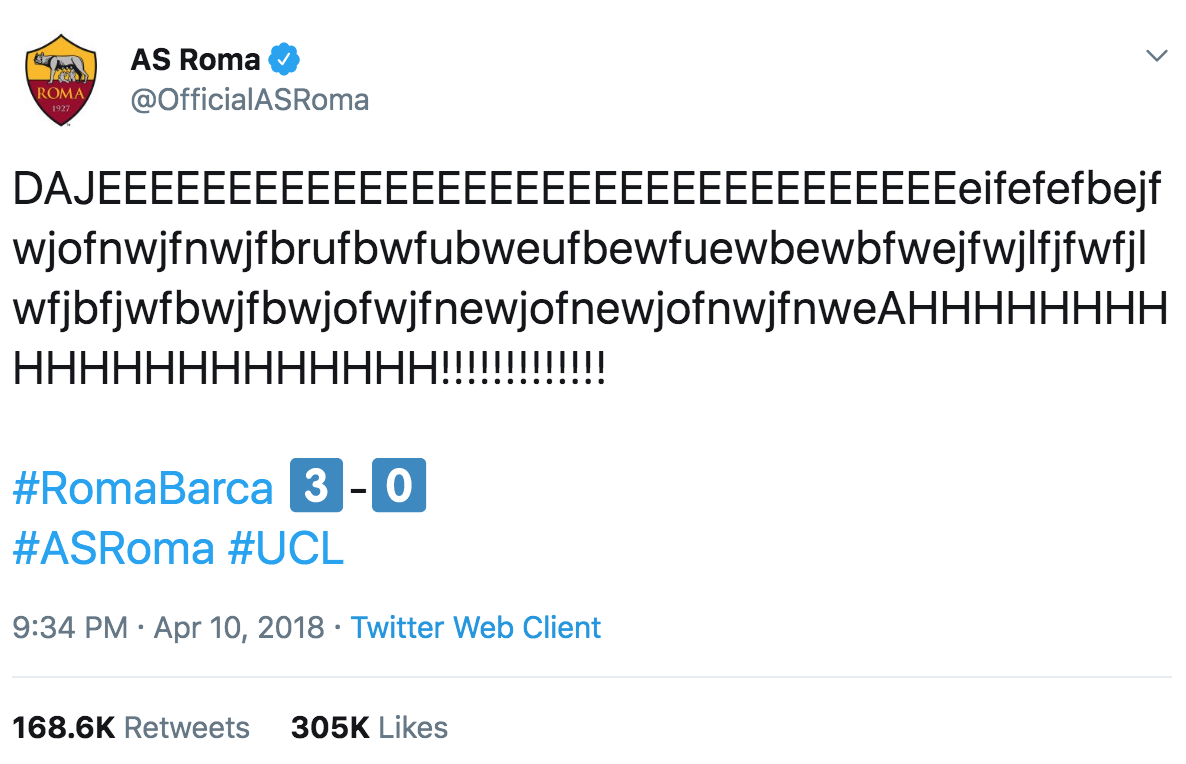The width and height of the screenshot is (1186, 764).
Task: Open the tweet options chevron menu
Action: coord(1156,56)
